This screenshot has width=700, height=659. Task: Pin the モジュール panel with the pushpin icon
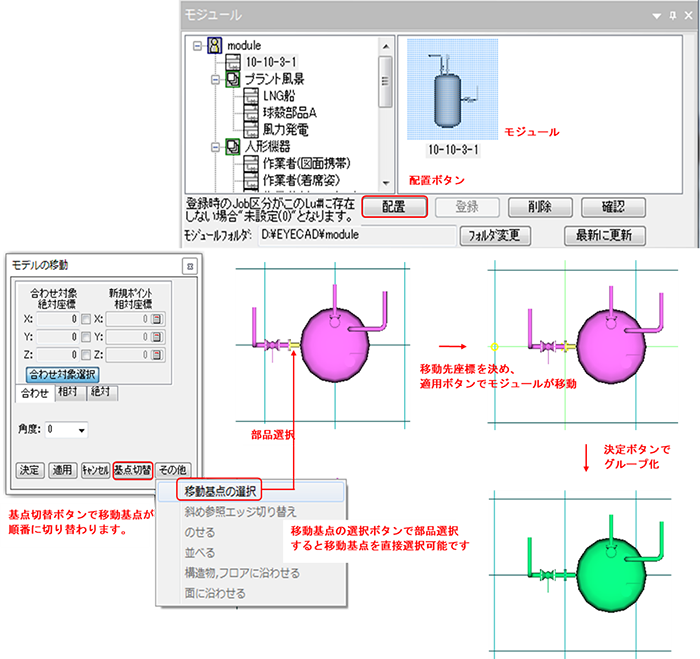tap(672, 16)
